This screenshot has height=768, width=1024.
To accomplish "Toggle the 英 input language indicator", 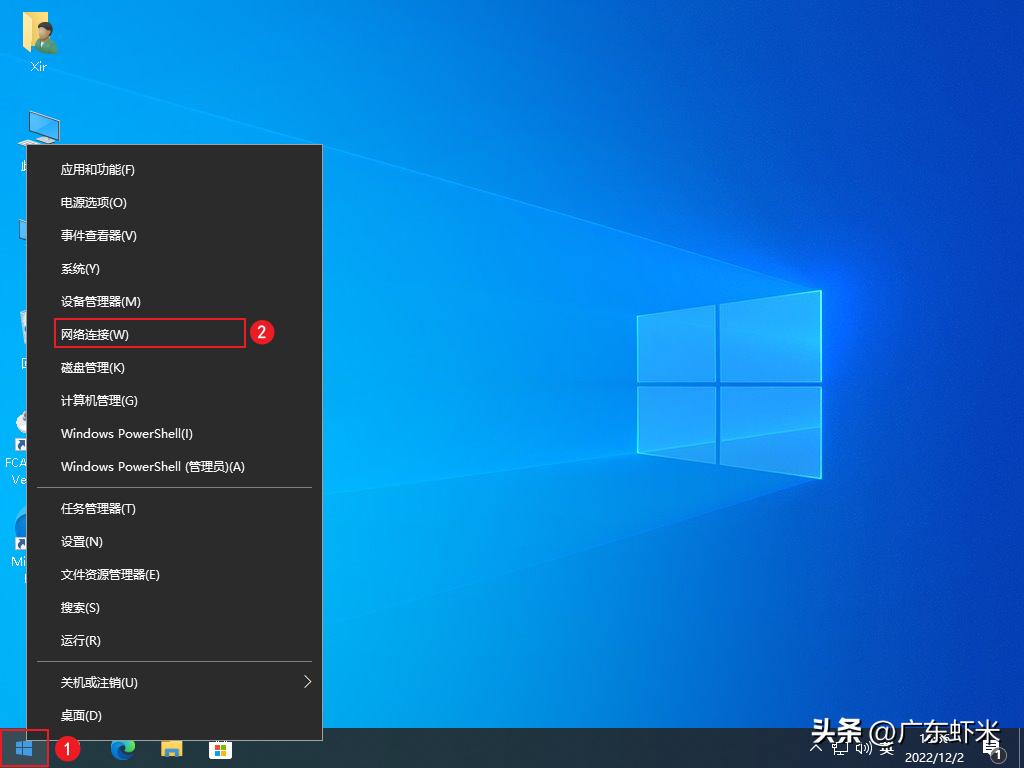I will click(889, 749).
